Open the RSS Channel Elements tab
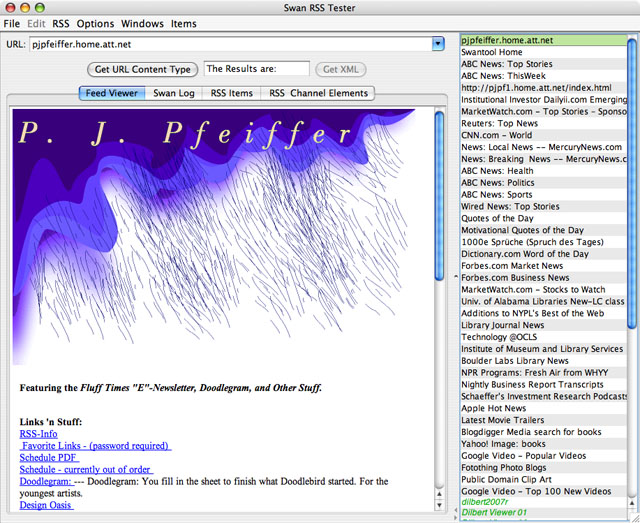This screenshot has height=523, width=640. [x=318, y=93]
